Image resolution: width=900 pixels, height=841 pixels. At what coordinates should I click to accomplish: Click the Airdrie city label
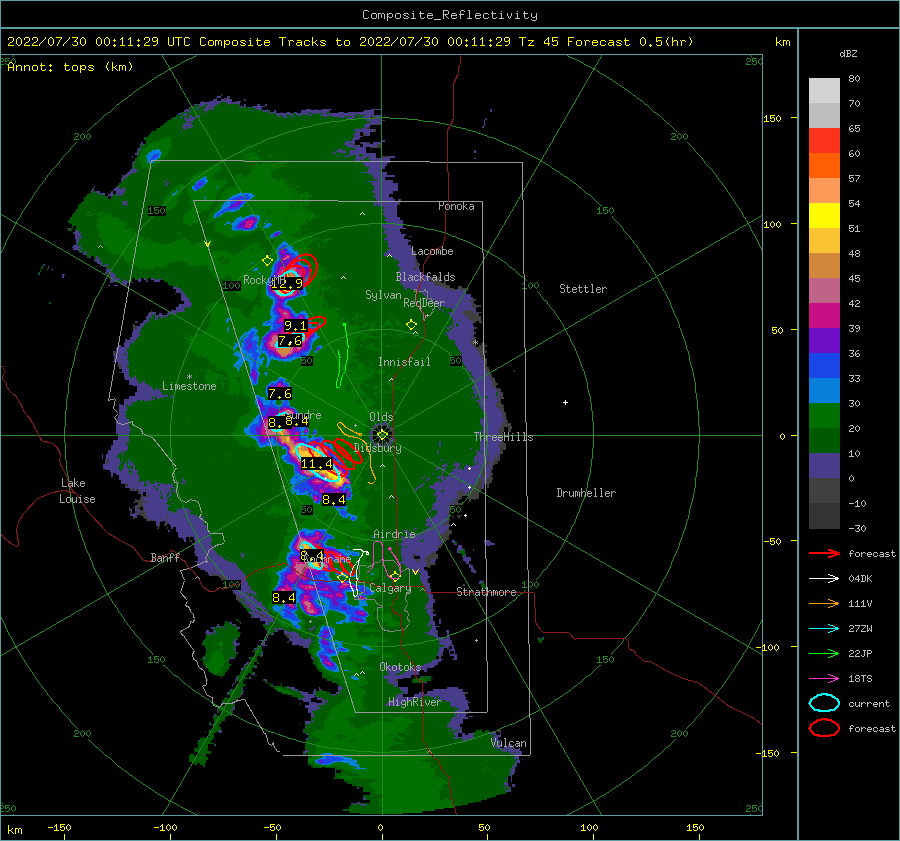tap(394, 534)
